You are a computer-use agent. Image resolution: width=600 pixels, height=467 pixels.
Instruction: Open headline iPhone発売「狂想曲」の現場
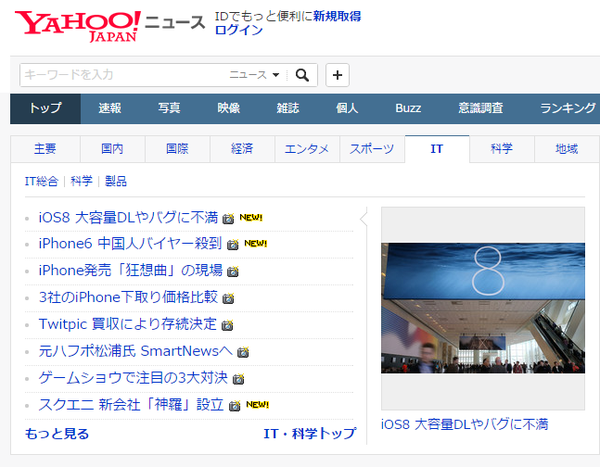(x=130, y=271)
